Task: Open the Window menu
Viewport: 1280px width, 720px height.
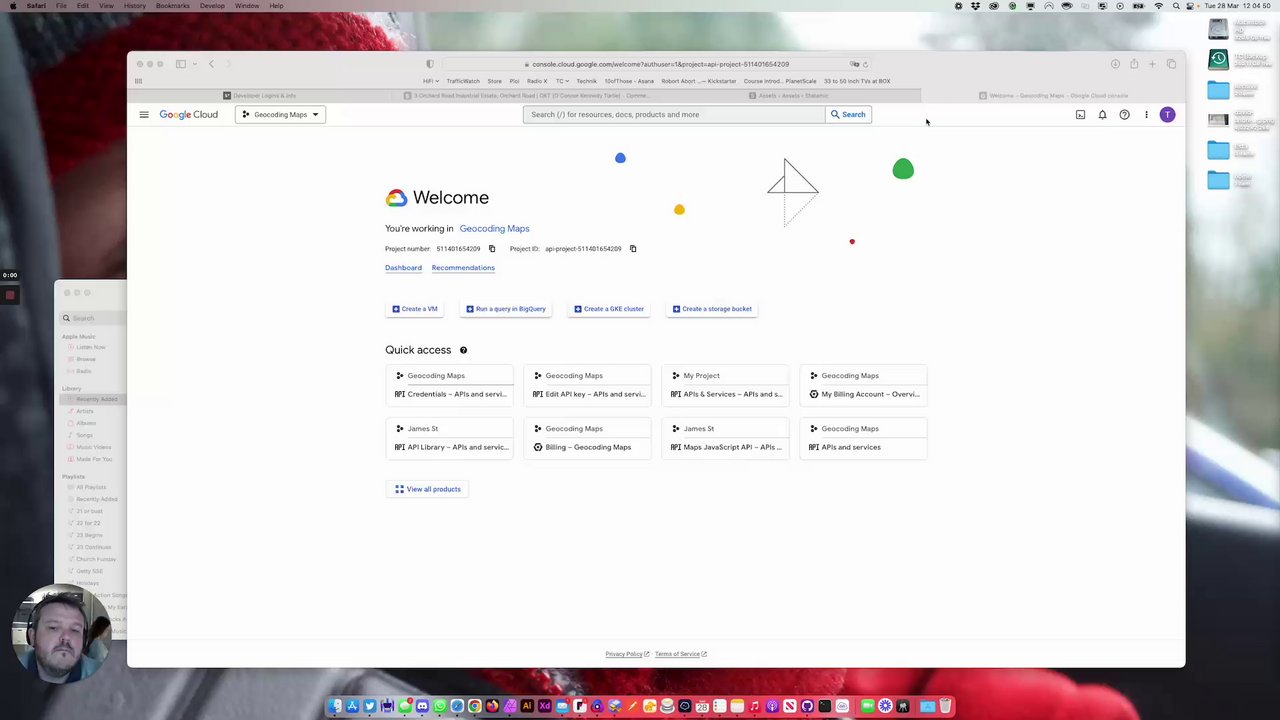Action: pyautogui.click(x=247, y=6)
